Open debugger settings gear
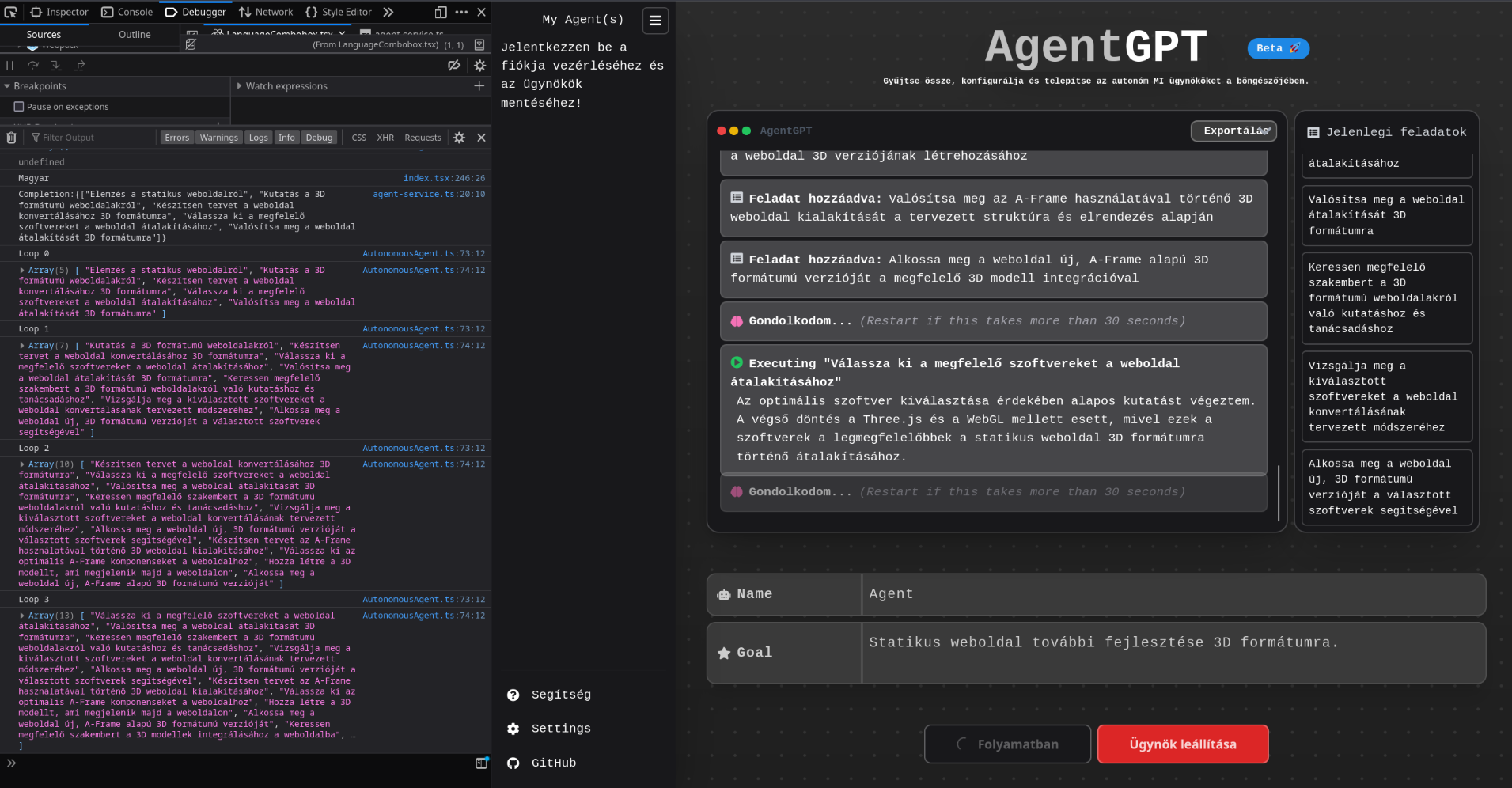This screenshot has width=1512, height=788. click(480, 66)
